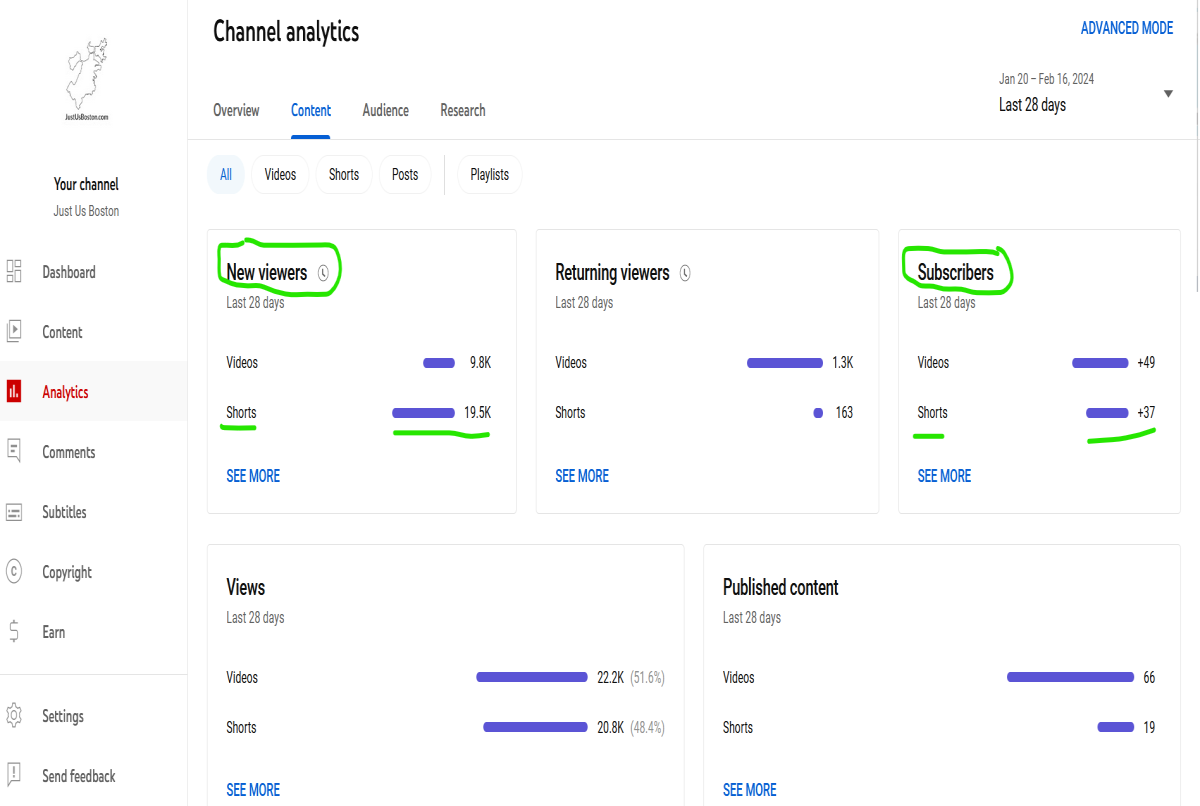Click the Published content heading
1200x806 pixels.
(781, 587)
